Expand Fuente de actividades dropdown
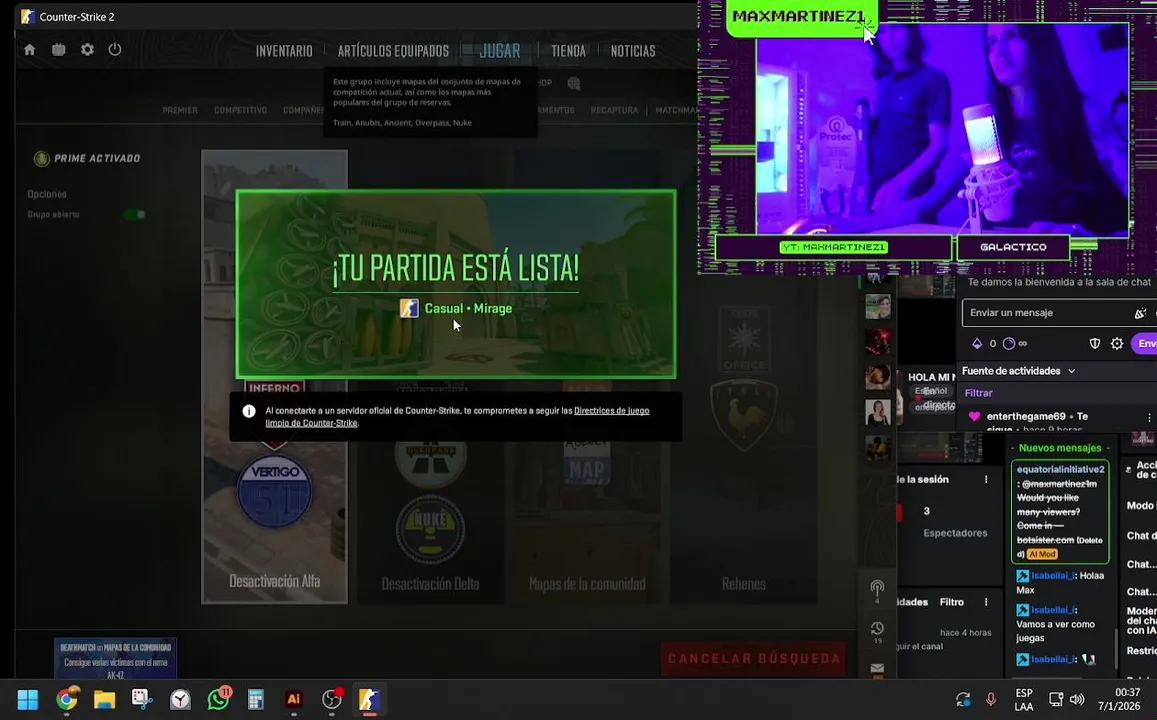 point(1071,371)
